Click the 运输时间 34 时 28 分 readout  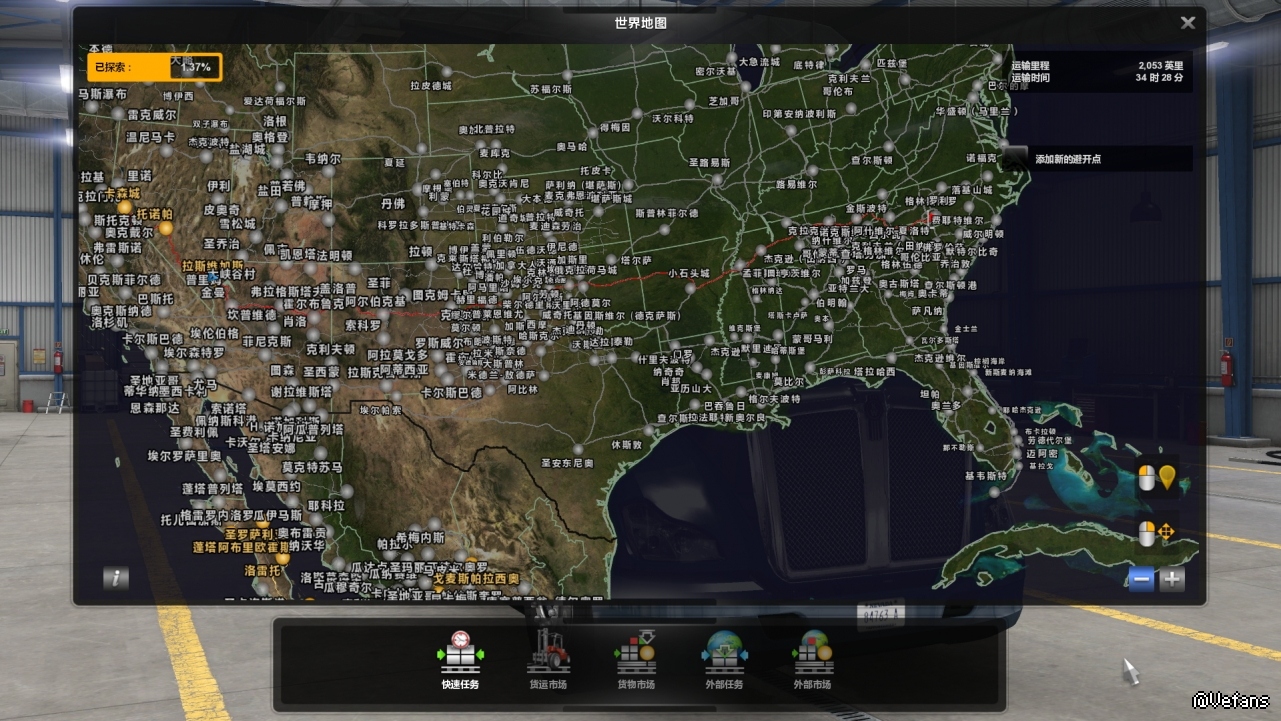[1097, 77]
